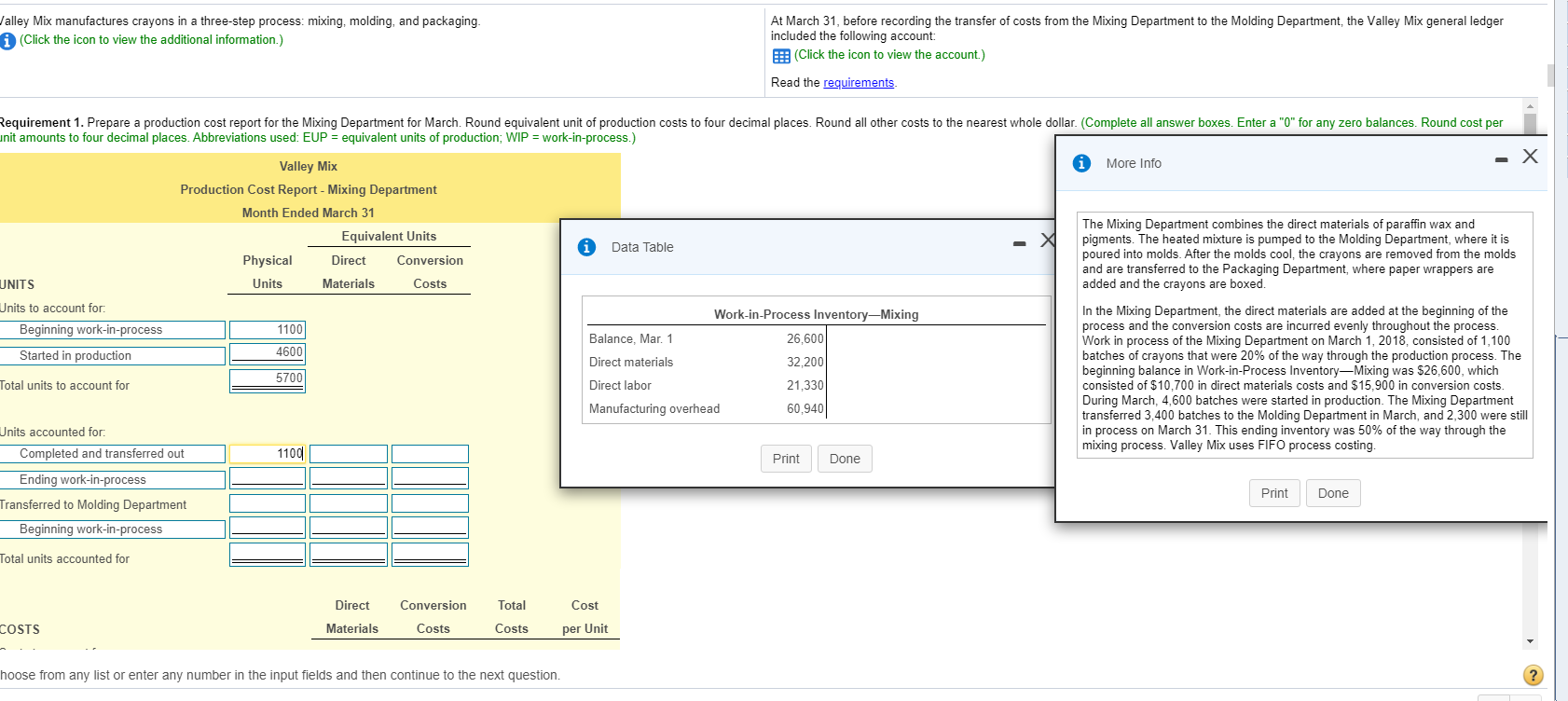Image resolution: width=1568 pixels, height=701 pixels.
Task: Click the view additional information link text
Action: pyautogui.click(x=151, y=40)
